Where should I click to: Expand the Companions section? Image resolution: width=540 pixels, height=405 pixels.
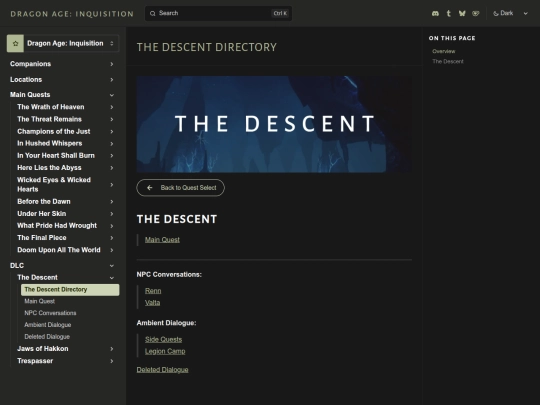click(x=62, y=64)
